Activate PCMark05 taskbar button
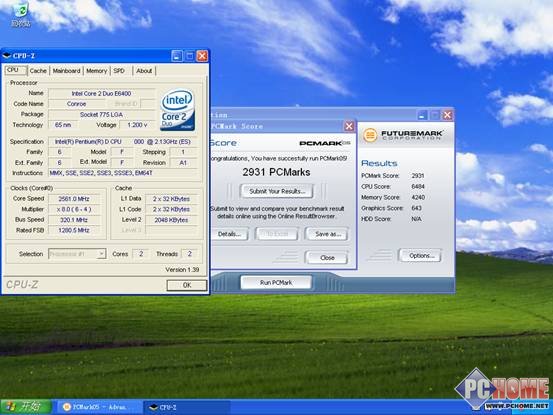Screen dimensions: 553x415 tap(100, 407)
